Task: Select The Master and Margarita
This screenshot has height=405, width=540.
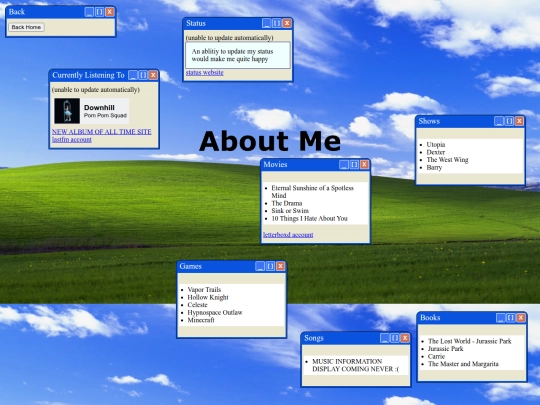Action: pyautogui.click(x=463, y=364)
